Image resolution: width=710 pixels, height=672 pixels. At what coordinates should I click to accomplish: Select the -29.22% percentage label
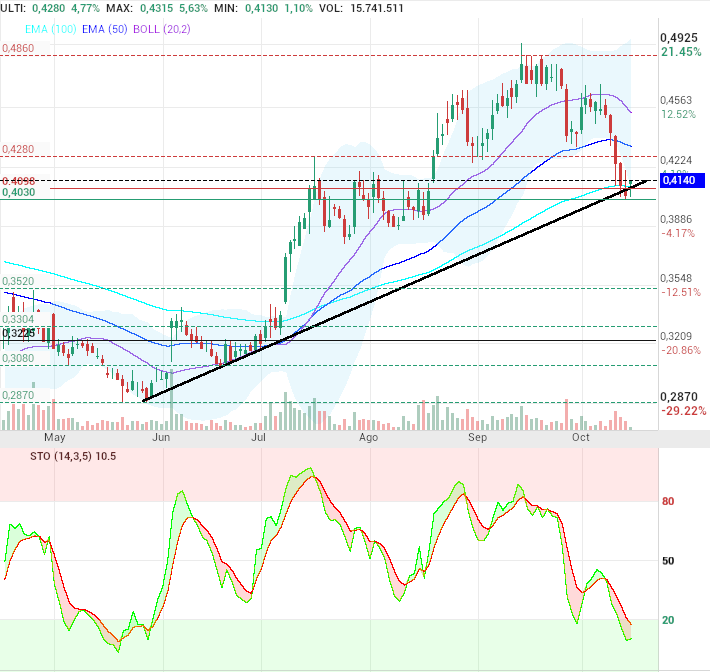tap(682, 411)
